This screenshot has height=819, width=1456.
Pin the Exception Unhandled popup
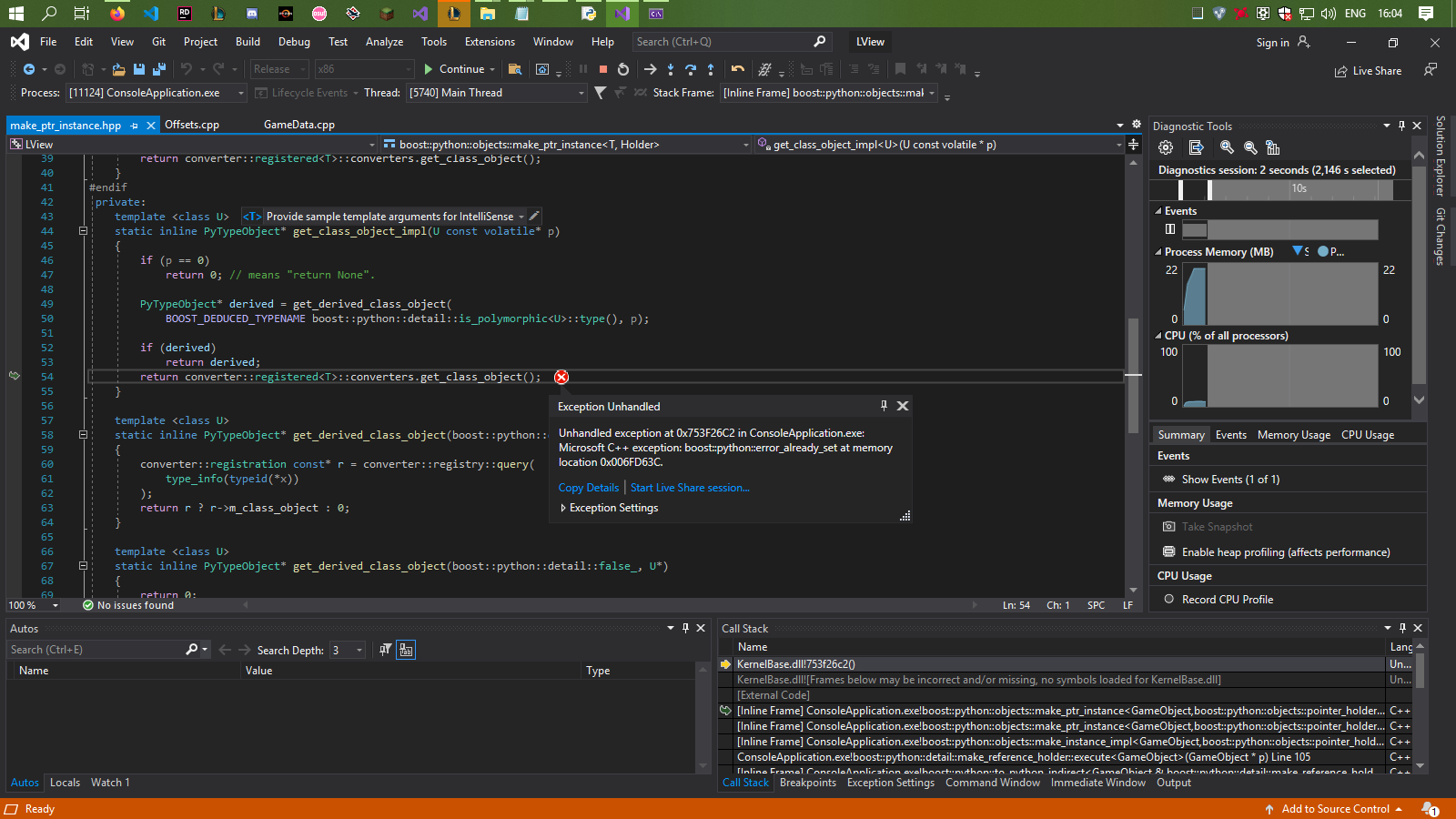[884, 406]
